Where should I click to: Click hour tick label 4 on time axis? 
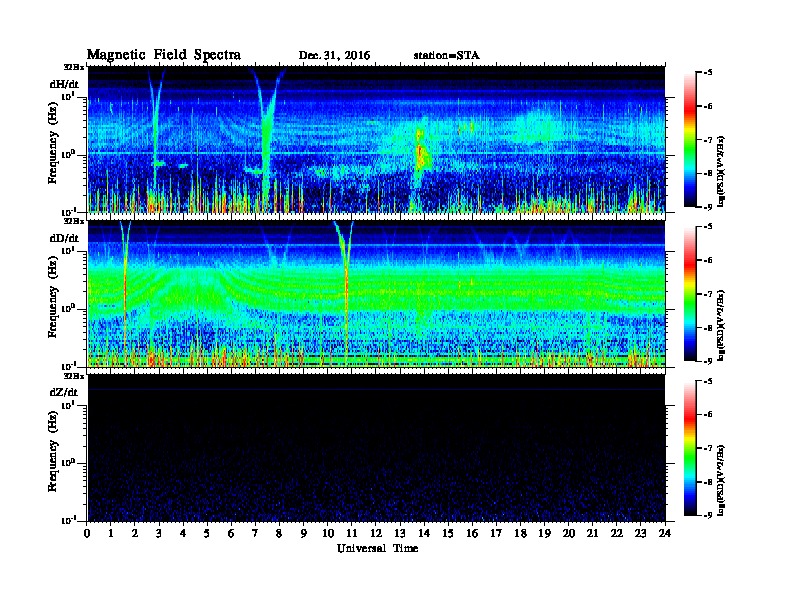[x=183, y=533]
